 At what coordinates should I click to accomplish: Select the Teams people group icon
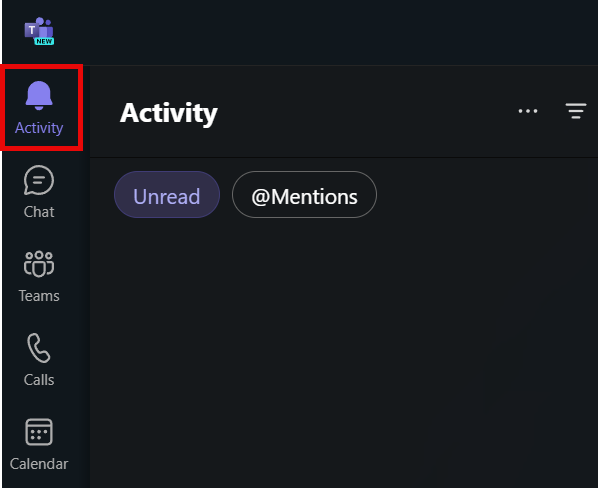pyautogui.click(x=39, y=264)
